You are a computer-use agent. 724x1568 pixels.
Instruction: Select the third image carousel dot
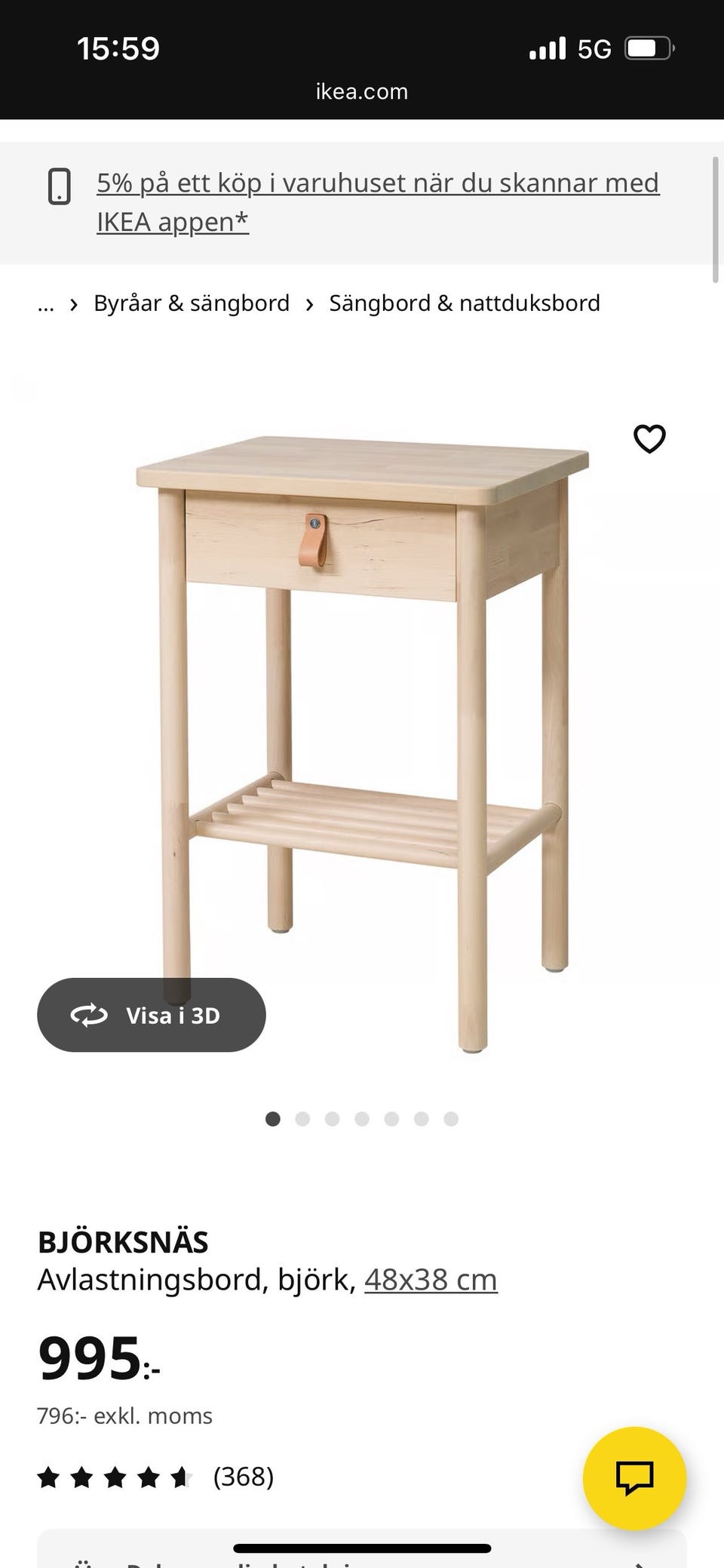332,1119
